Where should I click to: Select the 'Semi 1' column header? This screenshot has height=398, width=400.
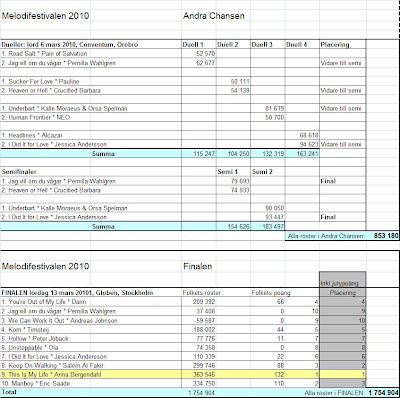[228, 172]
